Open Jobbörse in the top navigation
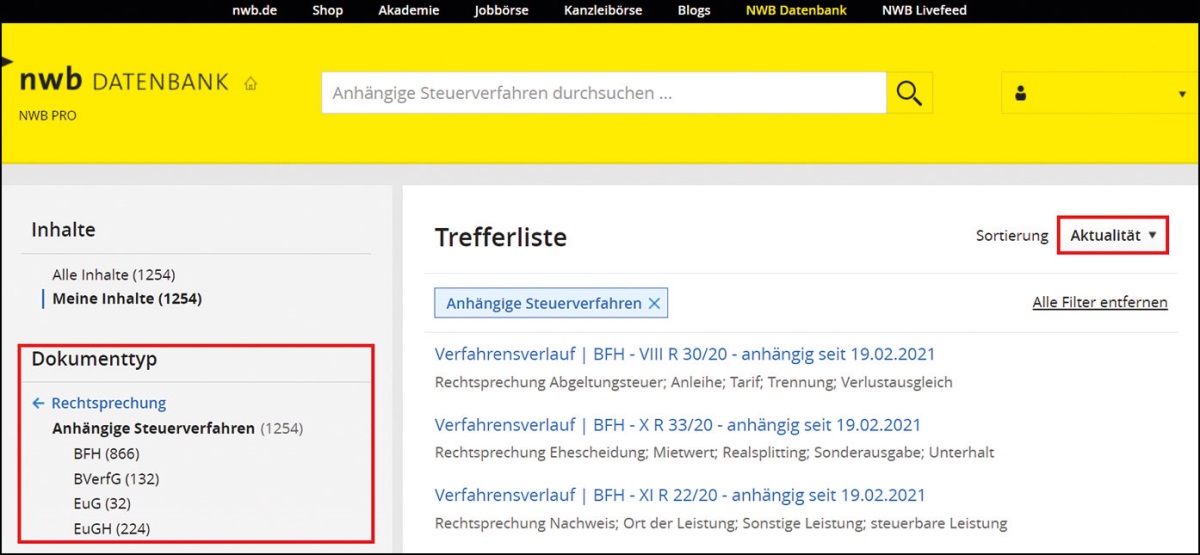Image resolution: width=1200 pixels, height=555 pixels. coord(501,11)
